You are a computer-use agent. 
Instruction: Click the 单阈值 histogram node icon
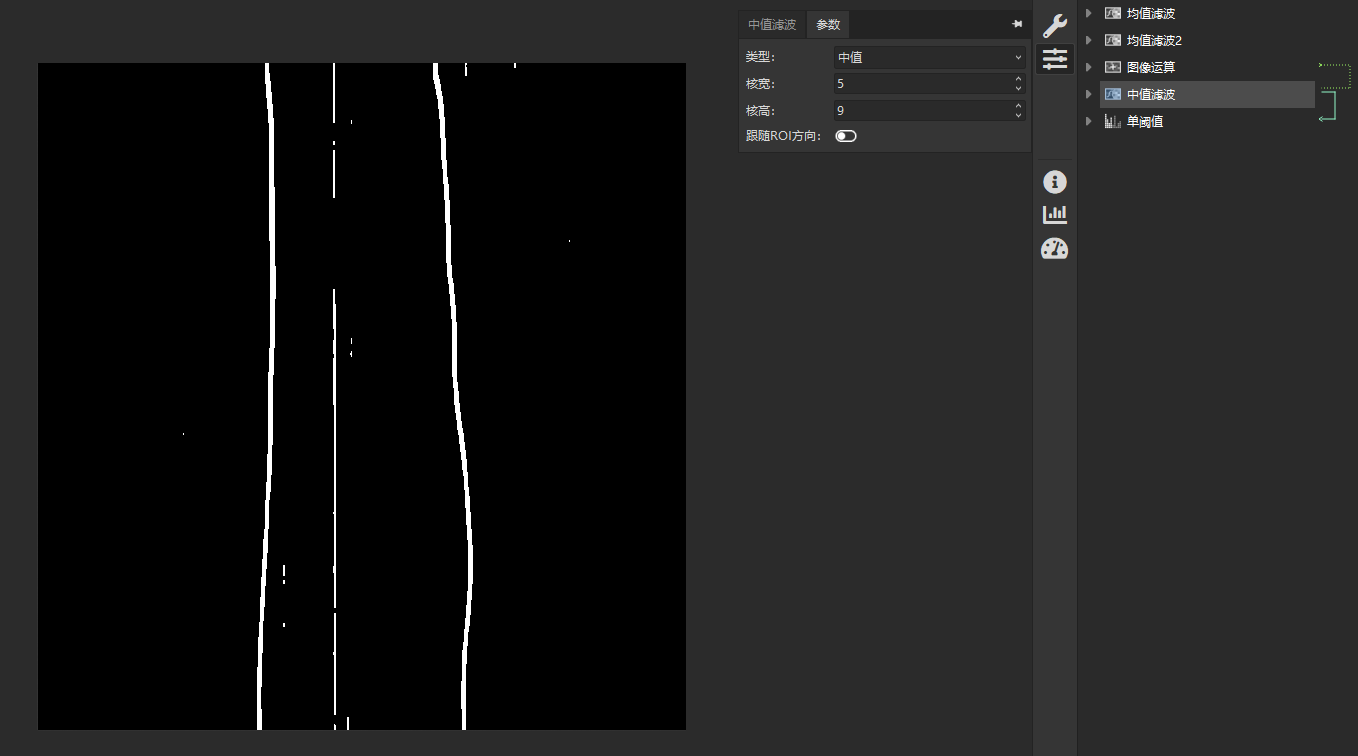[1112, 121]
